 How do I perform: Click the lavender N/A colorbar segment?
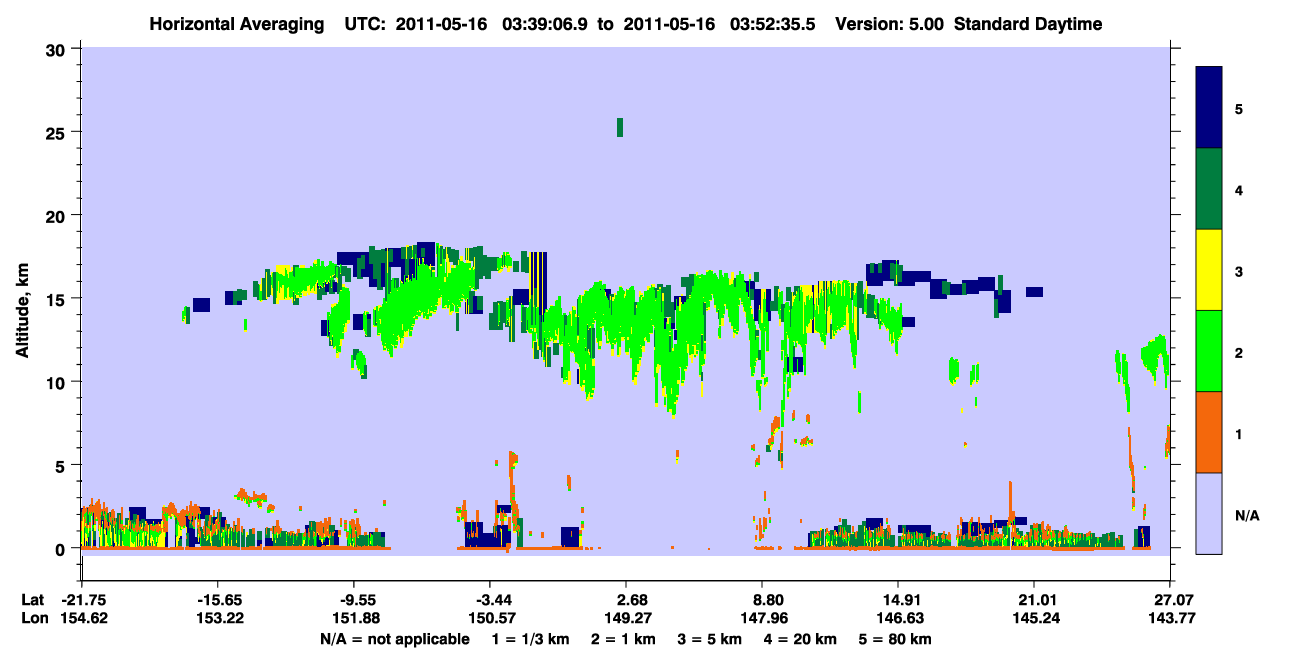[x=1209, y=513]
